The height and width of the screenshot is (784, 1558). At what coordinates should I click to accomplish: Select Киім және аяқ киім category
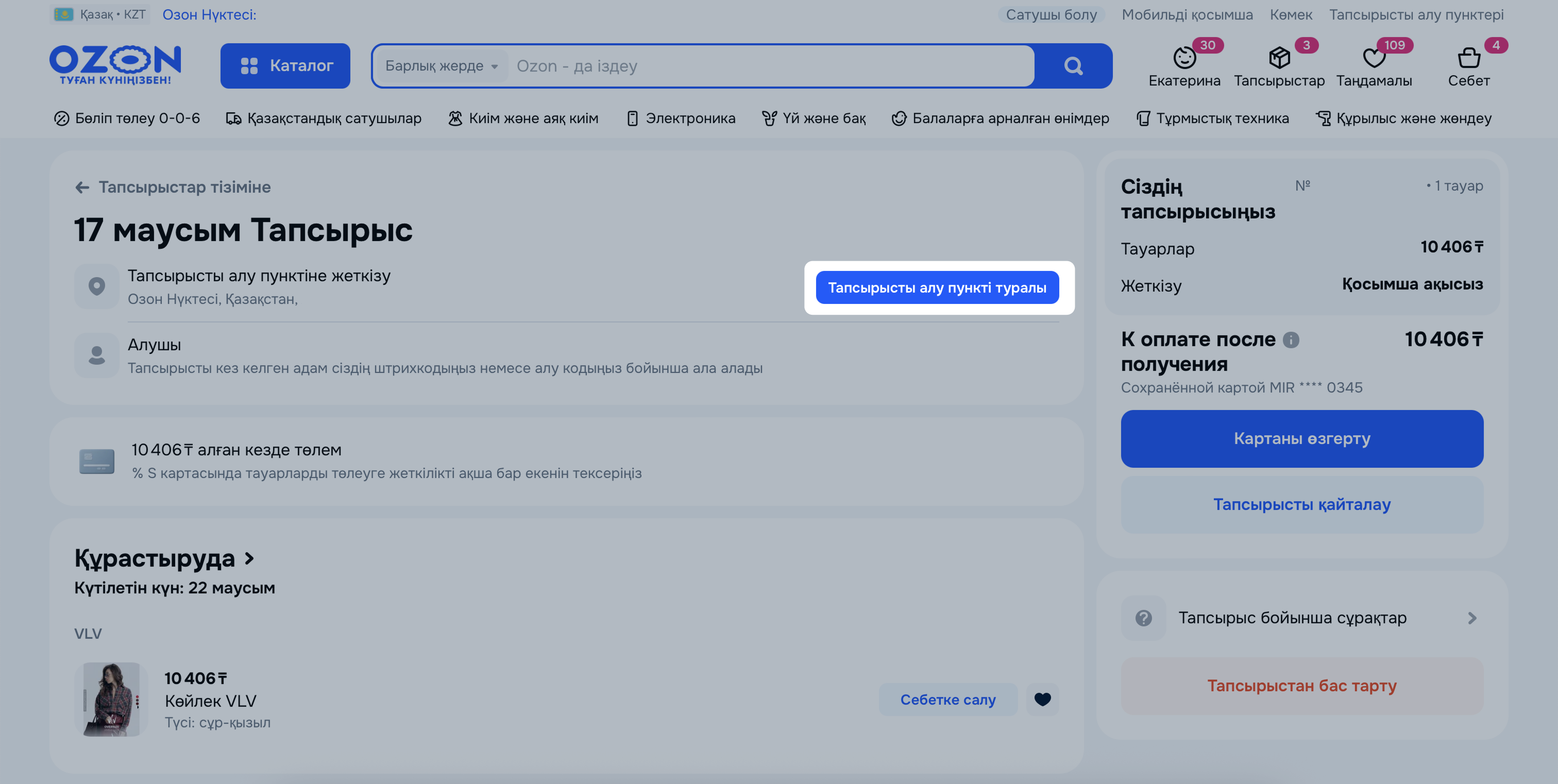[523, 118]
